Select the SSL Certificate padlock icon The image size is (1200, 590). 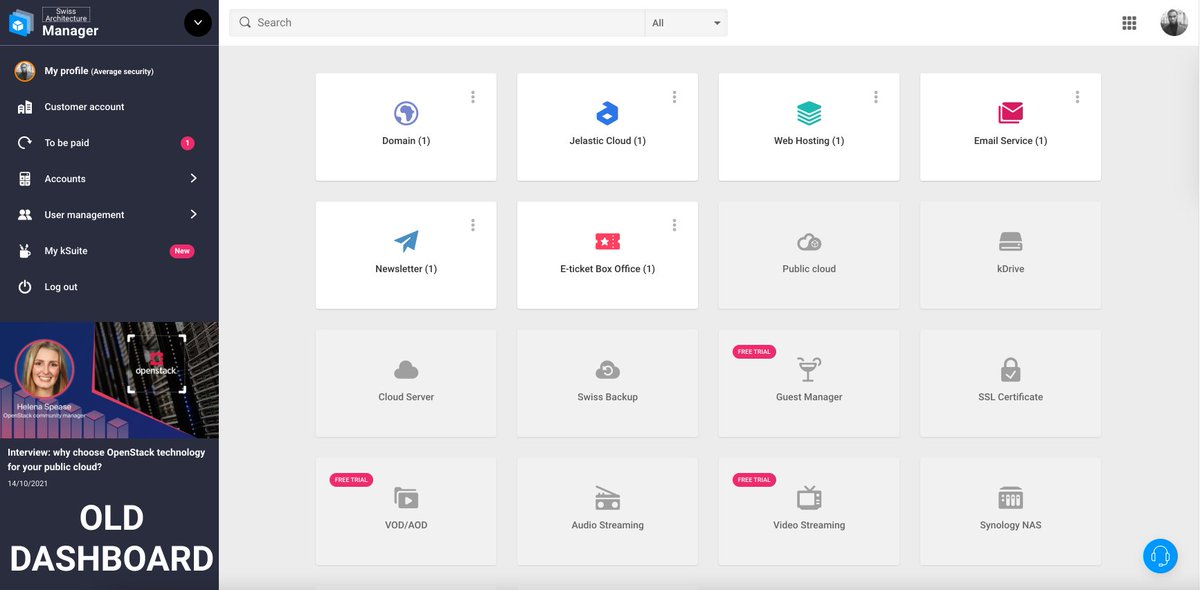tap(1010, 369)
